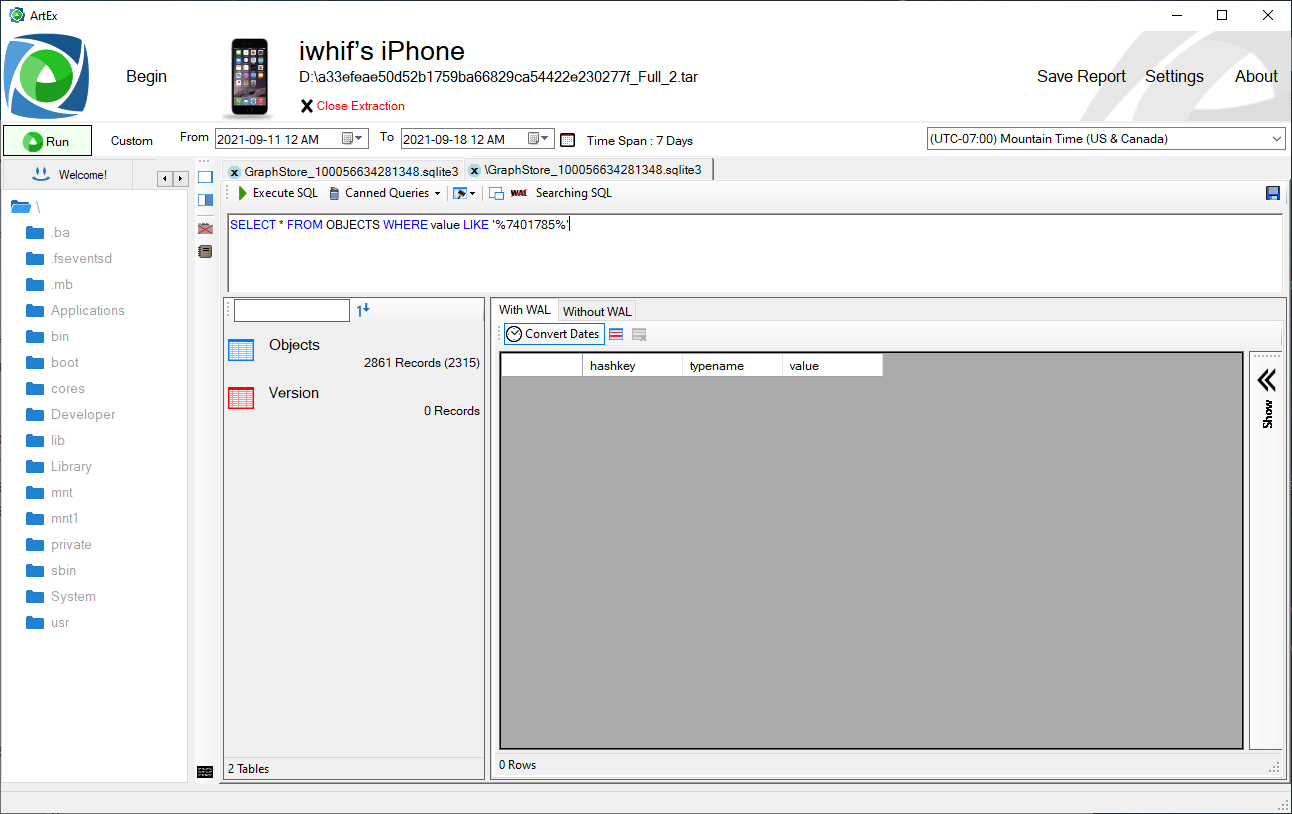Open the Applications folder
Viewport: 1292px width, 814px height.
pos(75,311)
